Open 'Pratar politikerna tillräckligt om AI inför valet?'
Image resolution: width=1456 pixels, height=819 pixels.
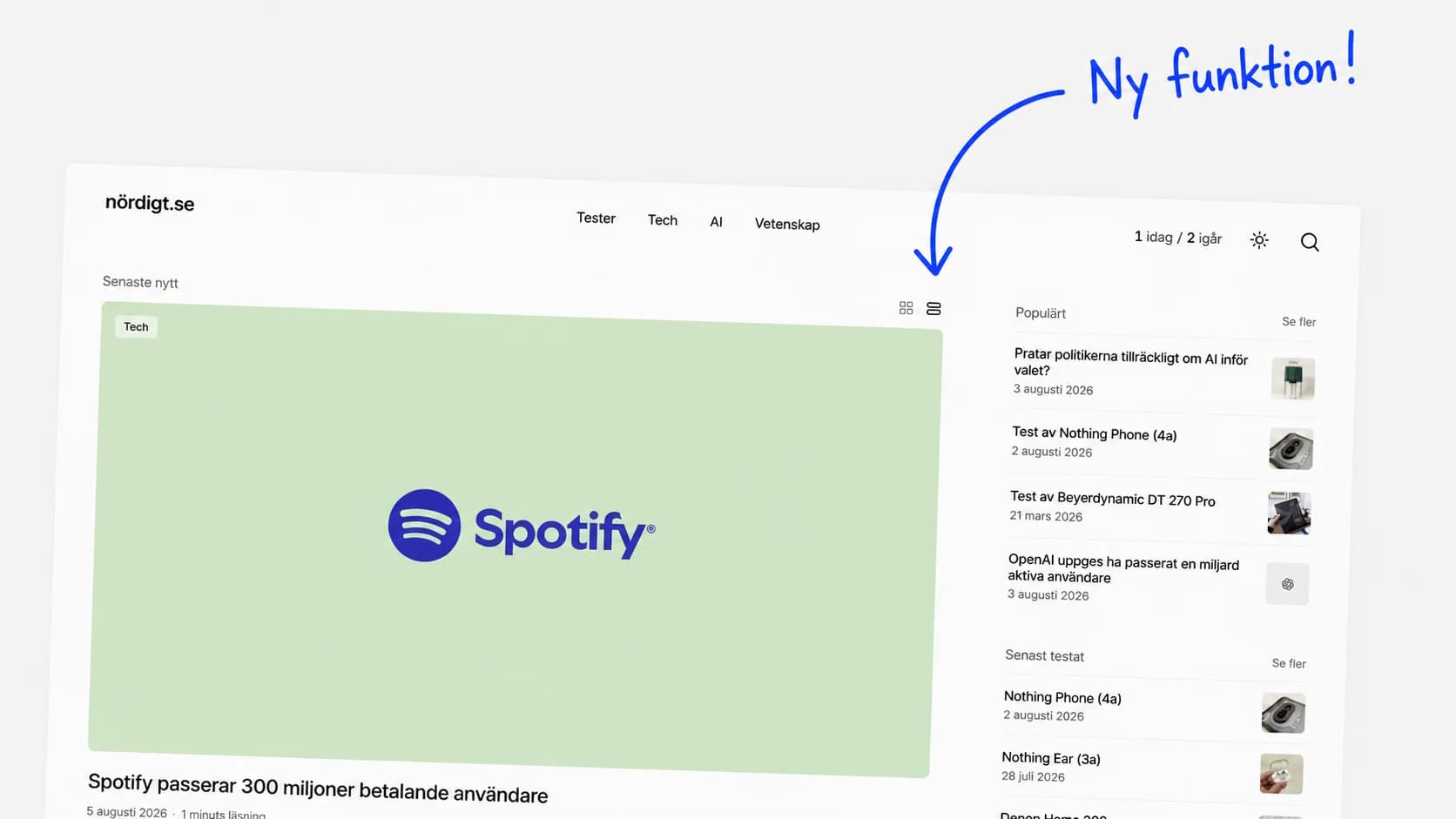1130,362
